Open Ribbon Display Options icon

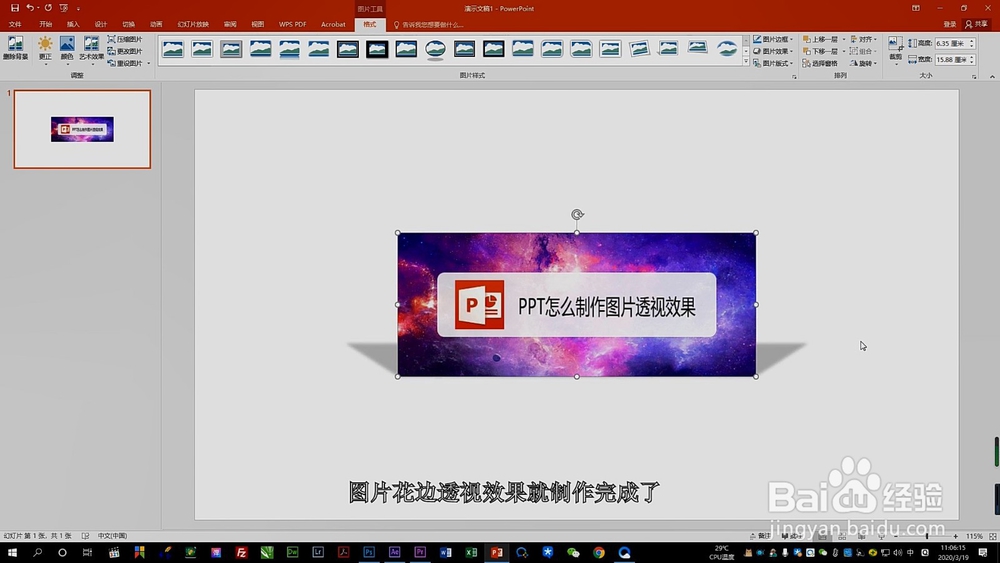coord(916,8)
